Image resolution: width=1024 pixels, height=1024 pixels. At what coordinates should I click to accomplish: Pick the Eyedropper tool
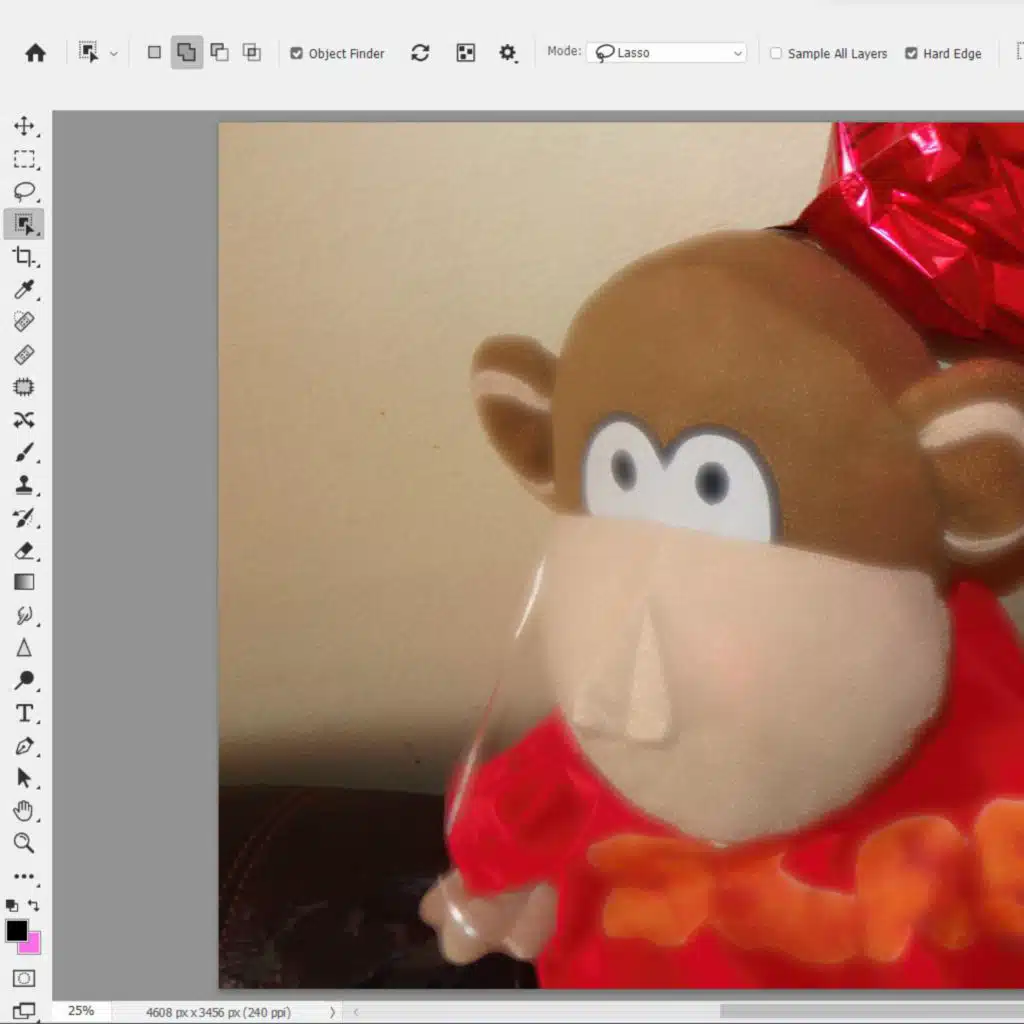(24, 290)
